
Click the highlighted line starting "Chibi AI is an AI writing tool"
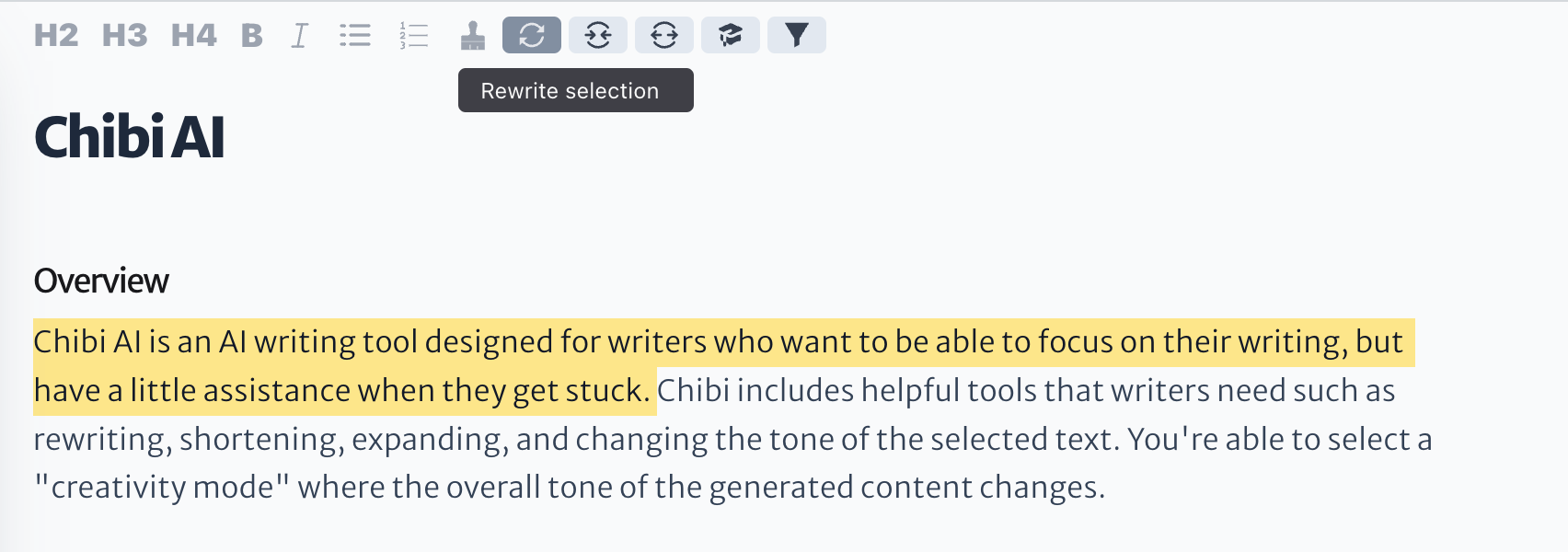click(x=723, y=342)
